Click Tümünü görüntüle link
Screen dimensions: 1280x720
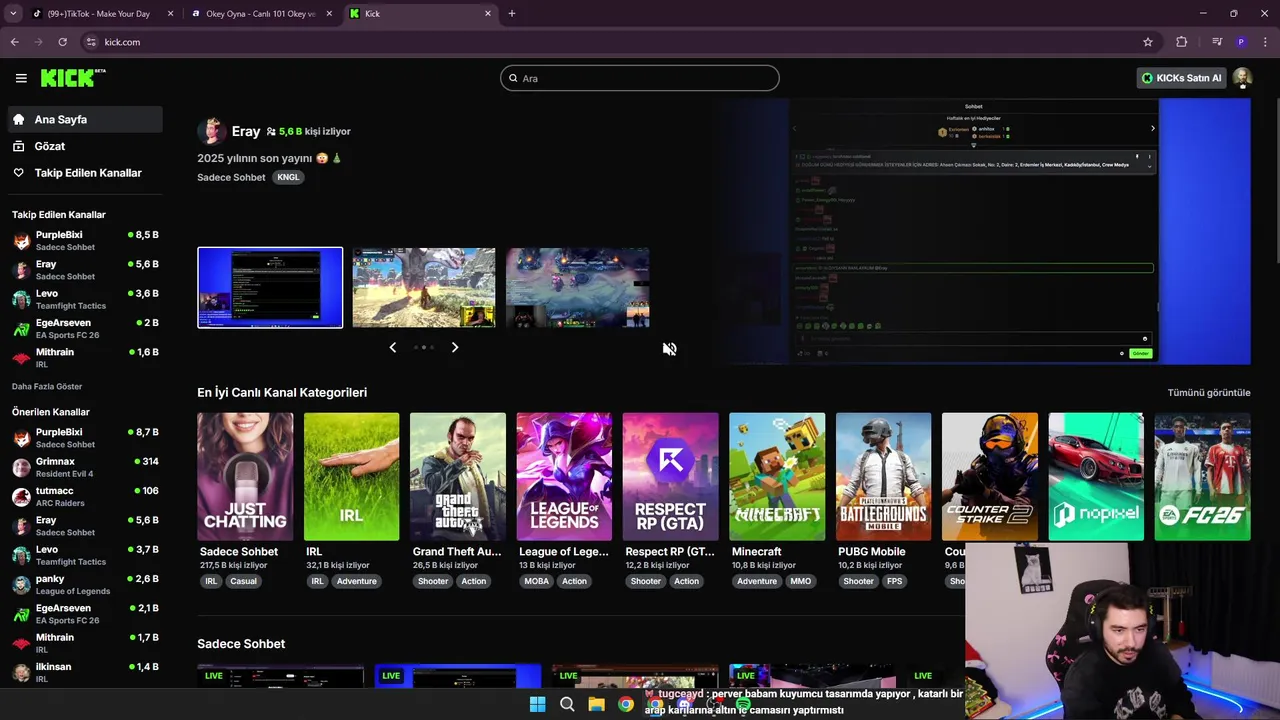pos(1209,392)
